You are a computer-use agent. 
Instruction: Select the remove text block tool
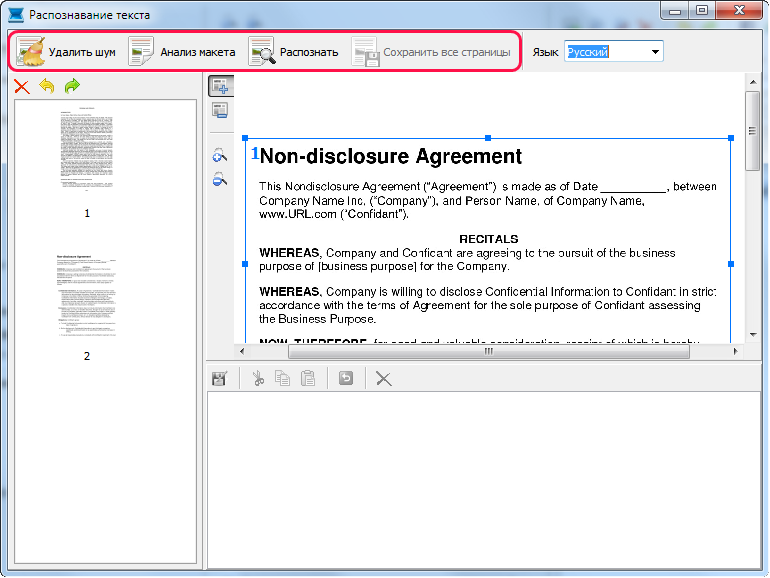coord(220,110)
